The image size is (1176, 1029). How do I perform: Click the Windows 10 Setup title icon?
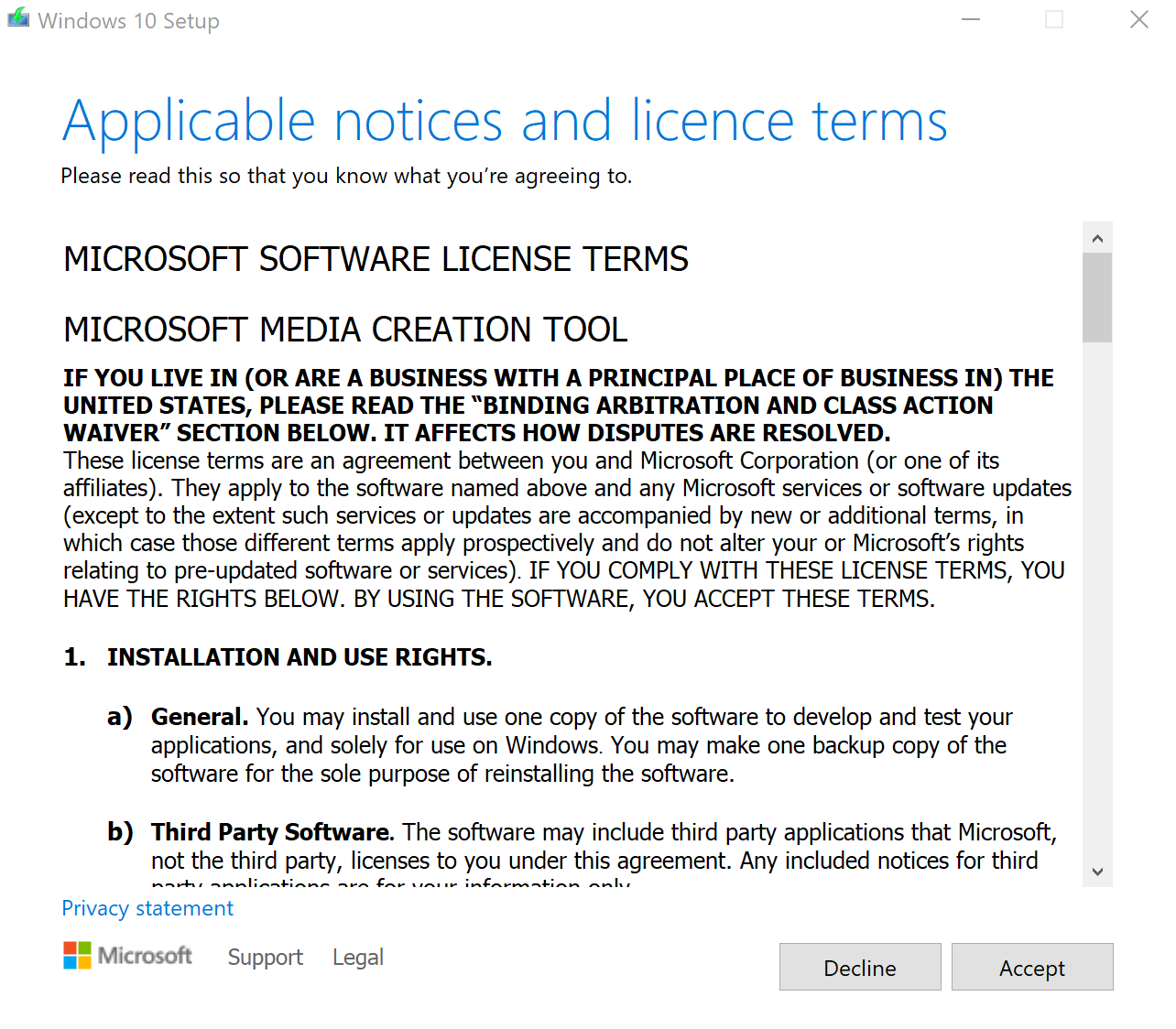(18, 19)
